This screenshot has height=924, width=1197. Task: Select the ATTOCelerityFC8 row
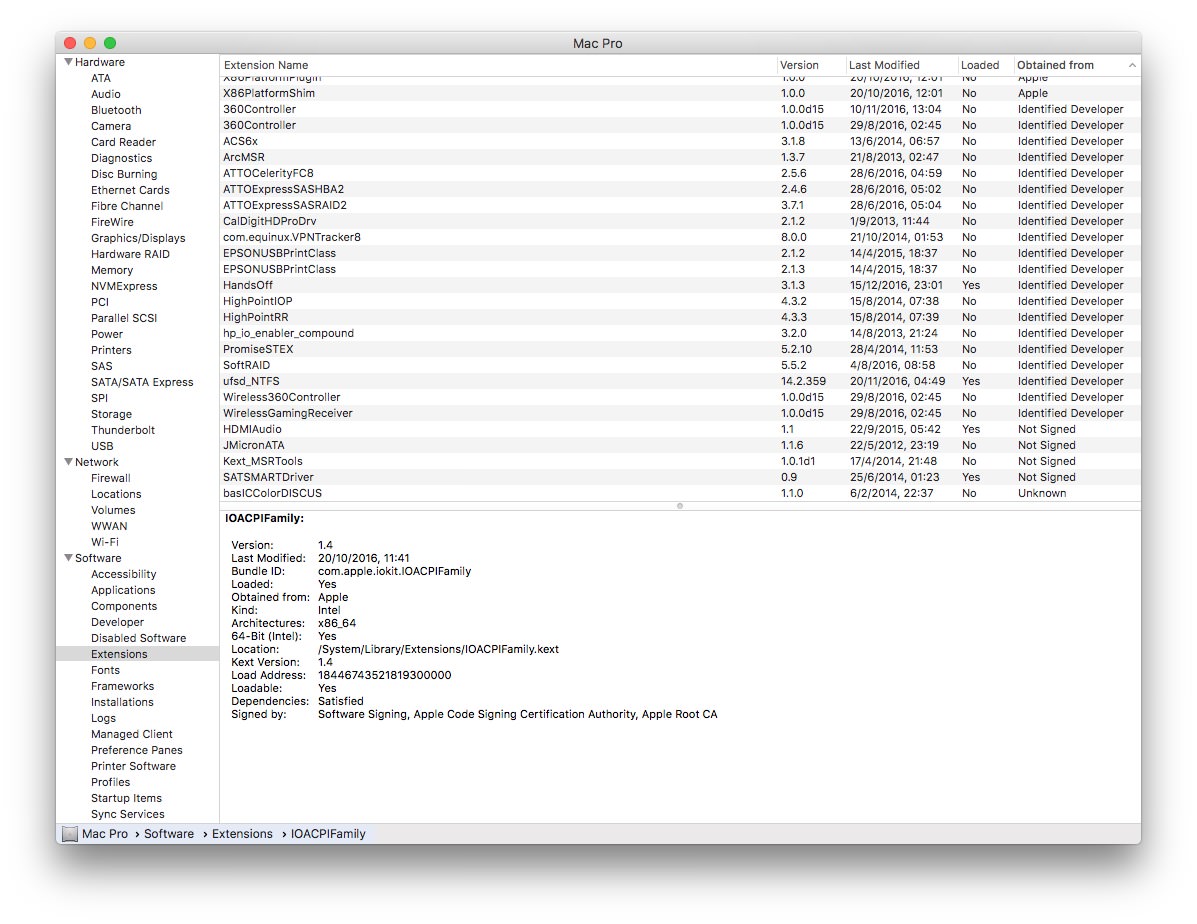point(680,173)
